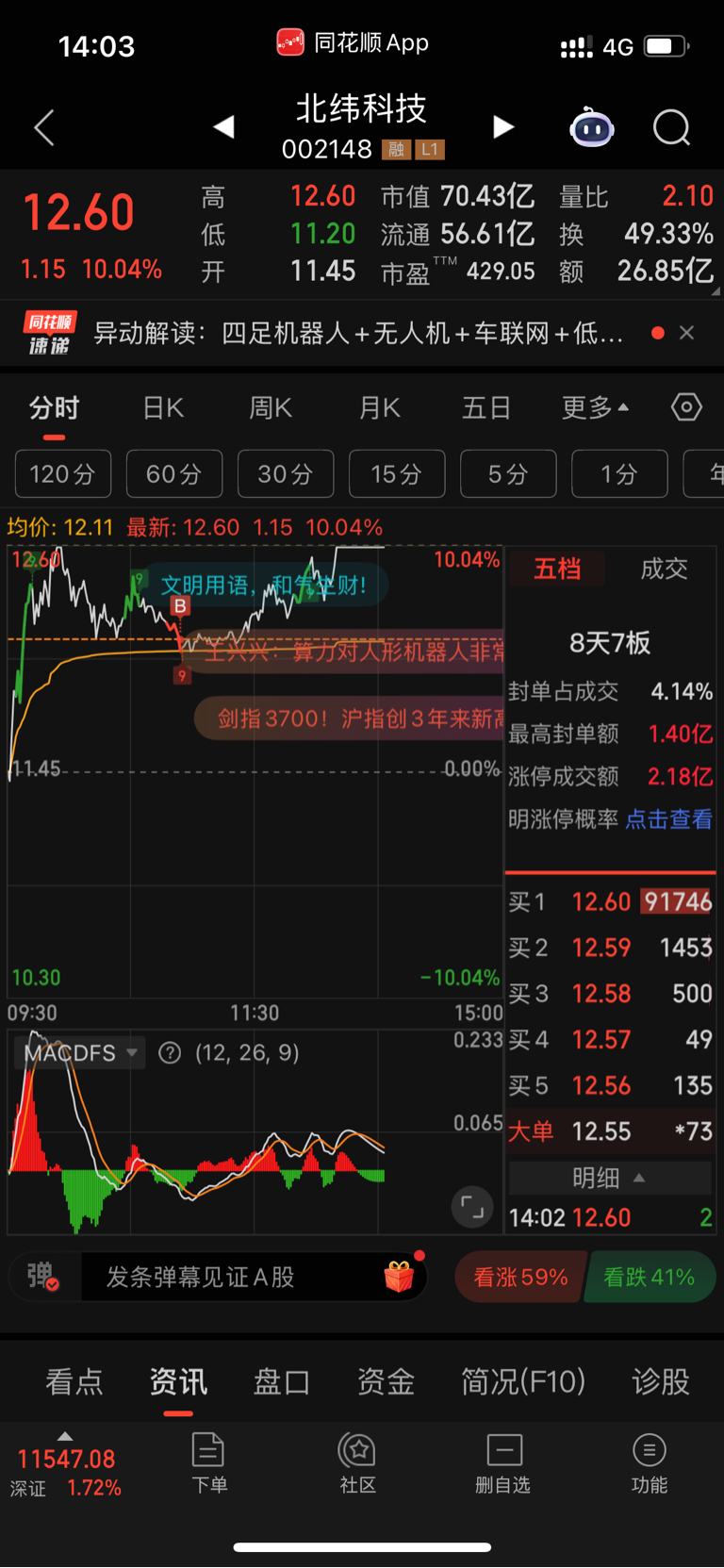This screenshot has width=724, height=1568.
Task: Open the 更多 chart period dropdown
Action: (595, 407)
